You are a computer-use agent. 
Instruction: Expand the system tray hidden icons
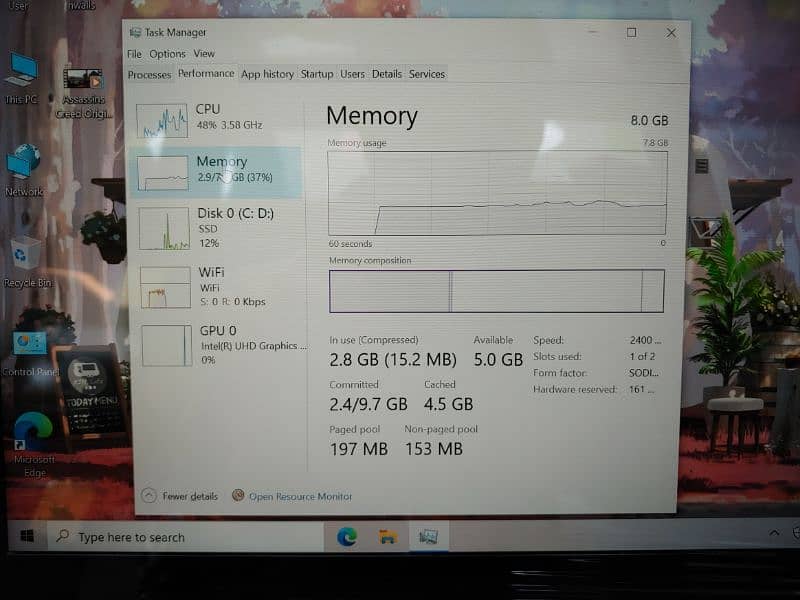pyautogui.click(x=774, y=533)
